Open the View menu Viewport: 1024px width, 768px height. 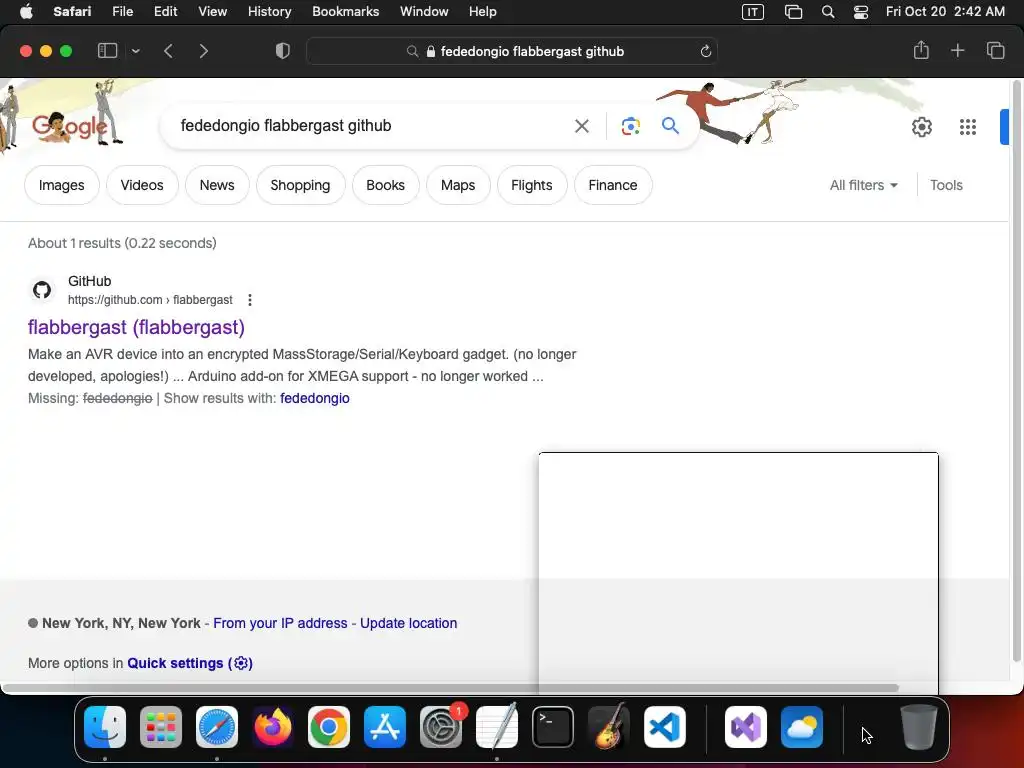point(212,12)
